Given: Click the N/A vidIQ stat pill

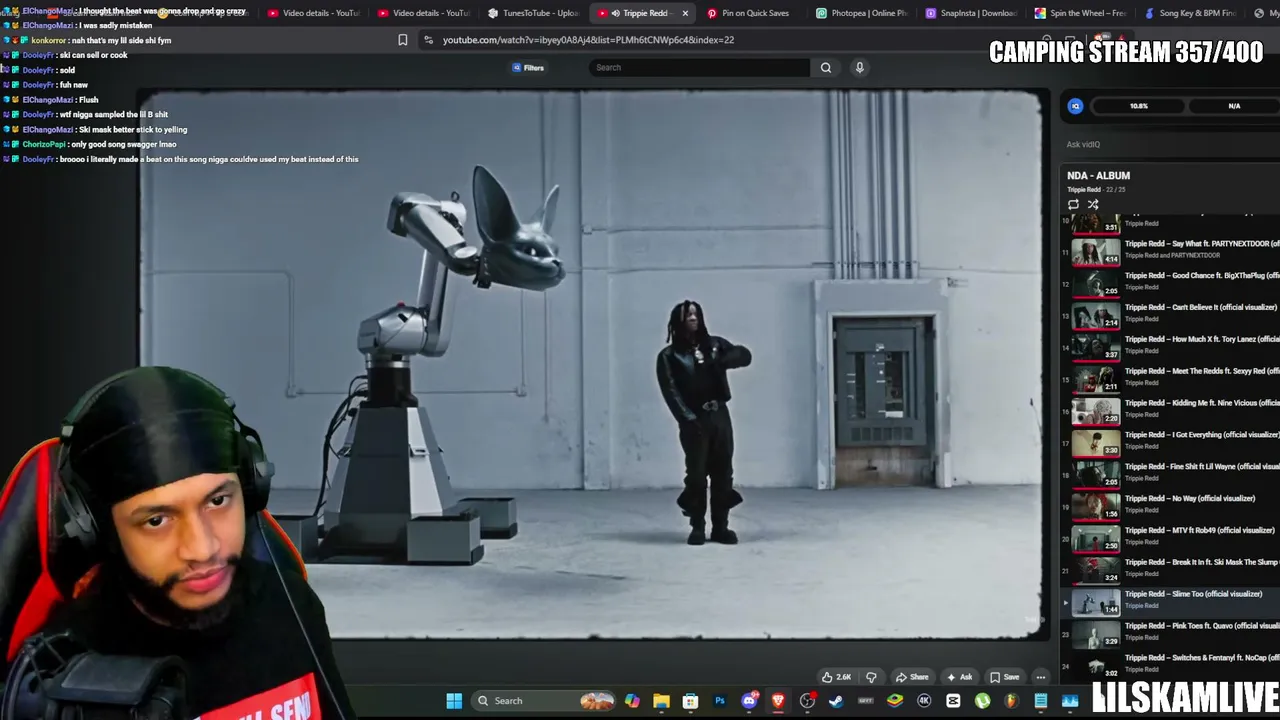Looking at the screenshot, I should pyautogui.click(x=1234, y=106).
